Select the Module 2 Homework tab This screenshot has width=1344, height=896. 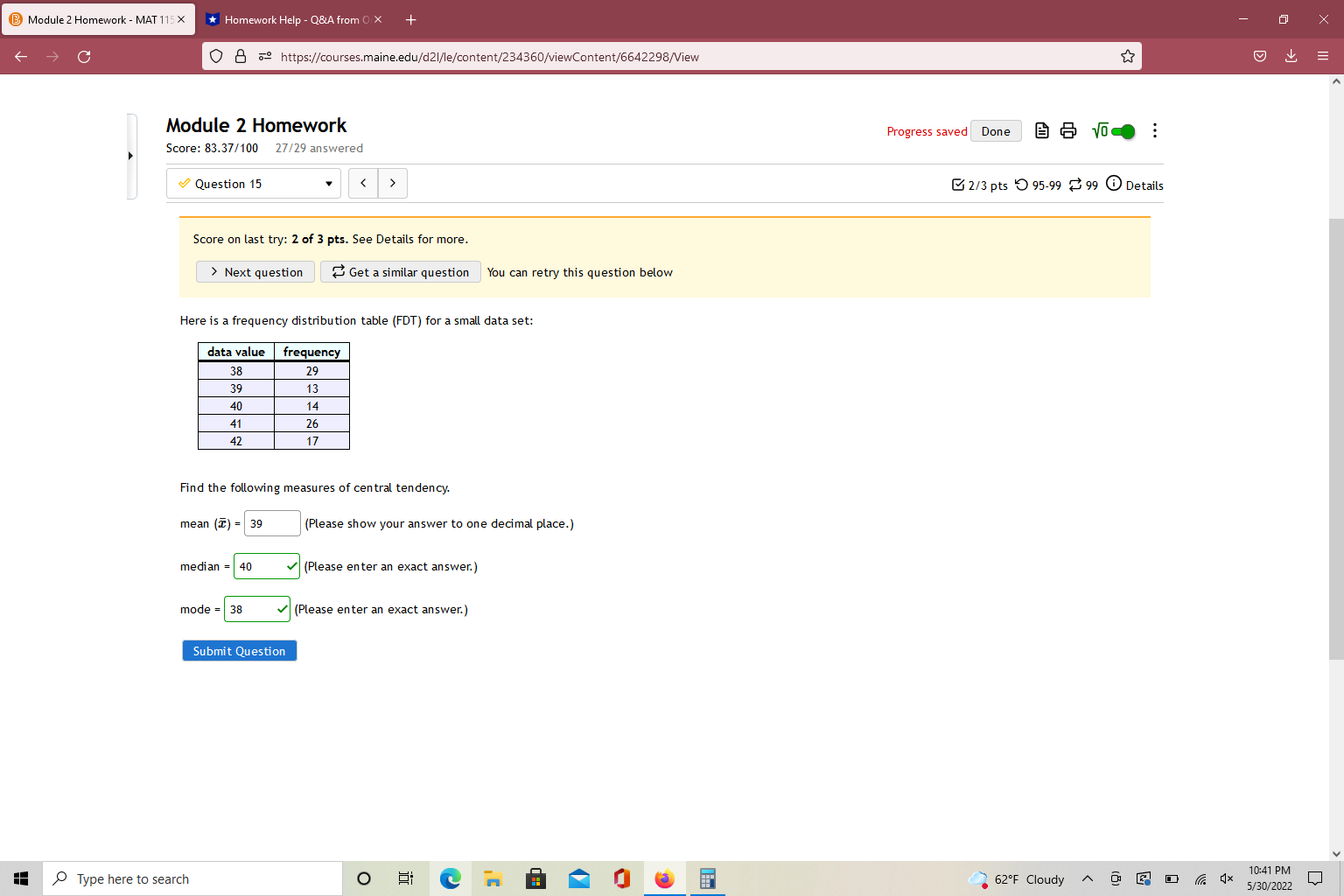tap(98, 19)
